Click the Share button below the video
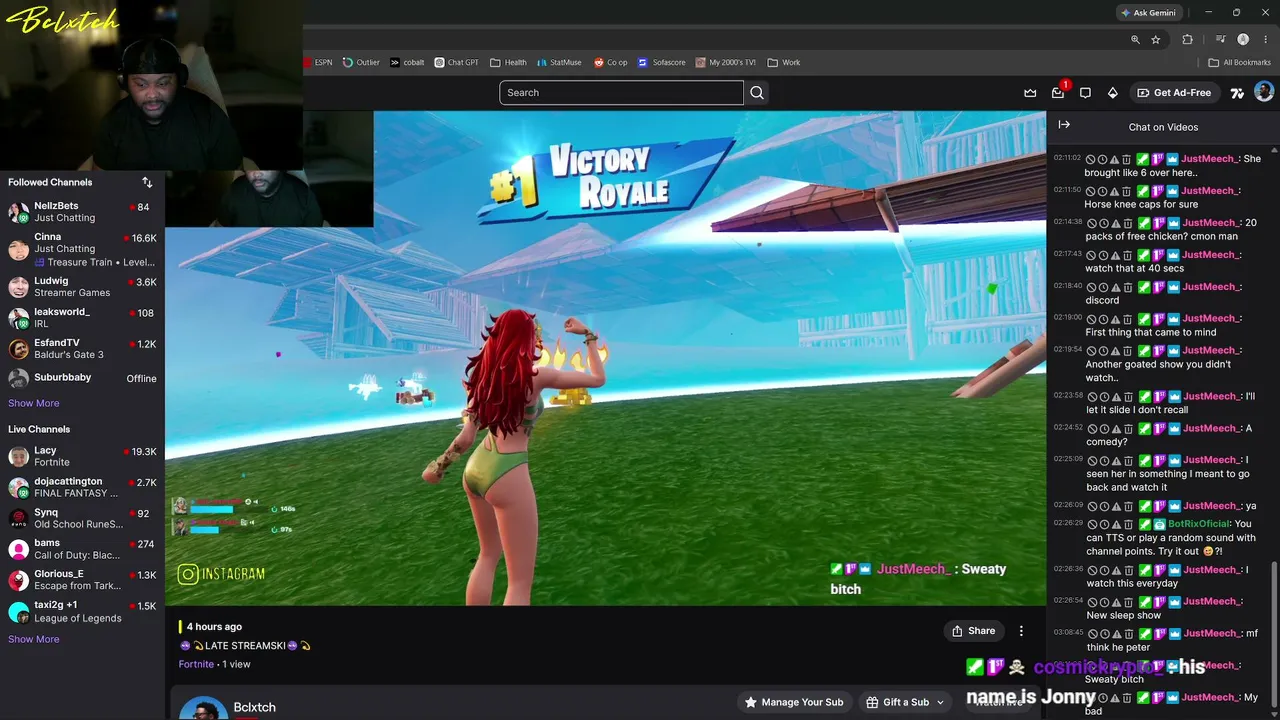Viewport: 1280px width, 720px height. coord(973,631)
